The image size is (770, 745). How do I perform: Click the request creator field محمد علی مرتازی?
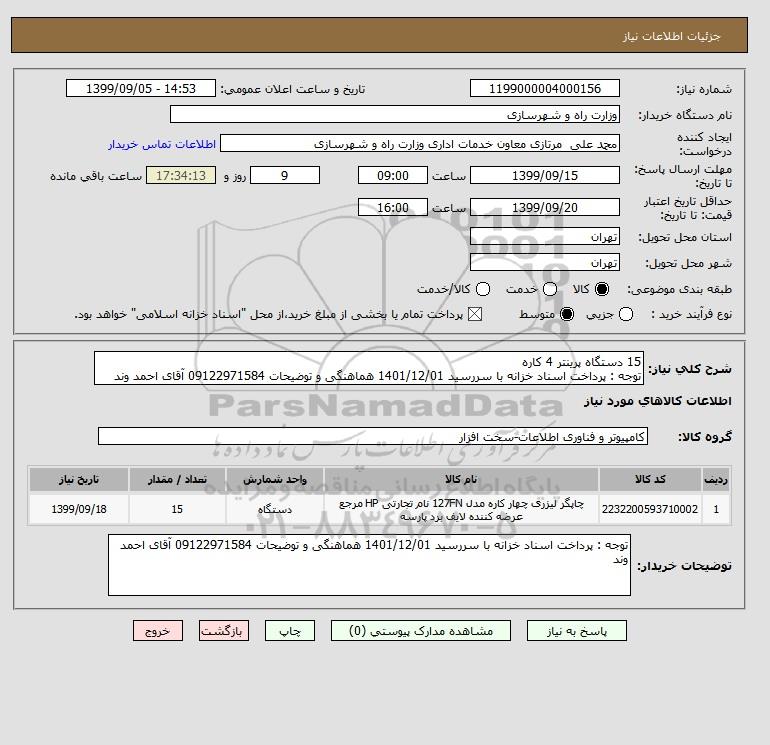(420, 144)
